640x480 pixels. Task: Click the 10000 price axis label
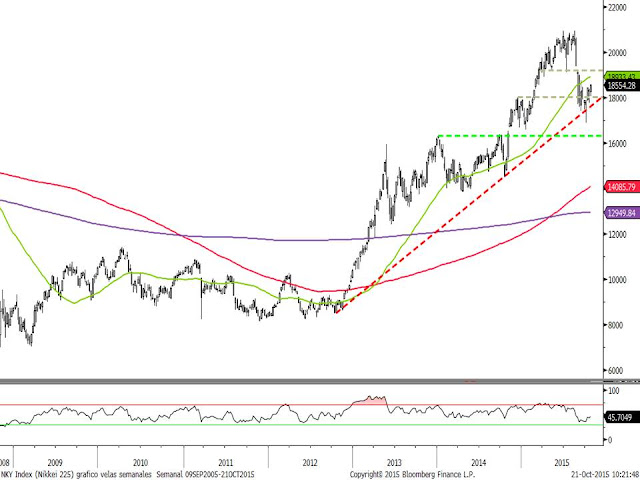pos(617,280)
